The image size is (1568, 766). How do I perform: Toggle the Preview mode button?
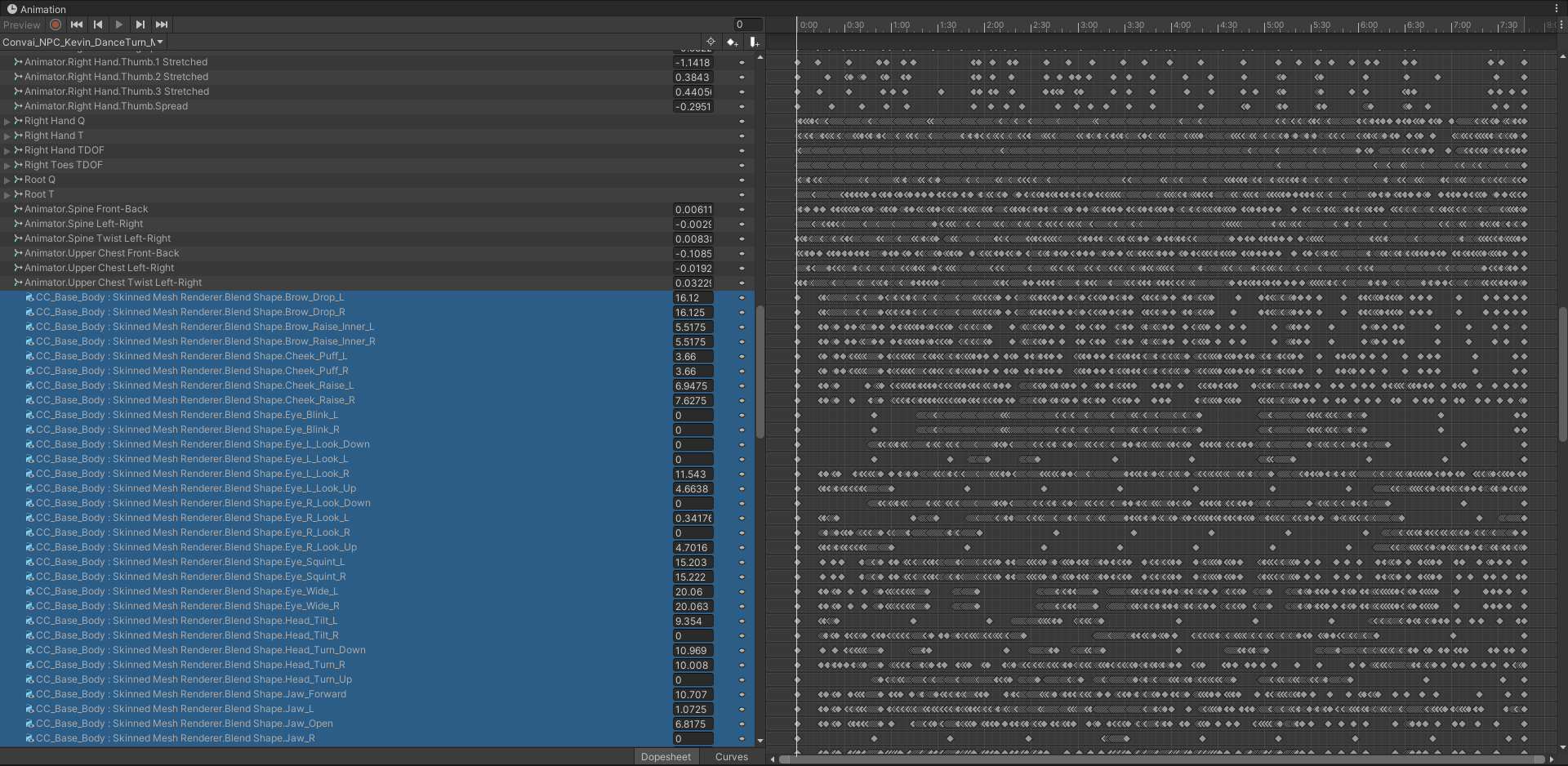tap(21, 24)
